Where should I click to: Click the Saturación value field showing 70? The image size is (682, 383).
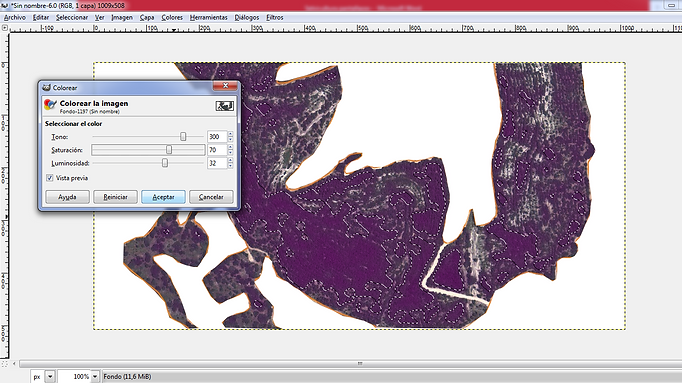(217, 150)
